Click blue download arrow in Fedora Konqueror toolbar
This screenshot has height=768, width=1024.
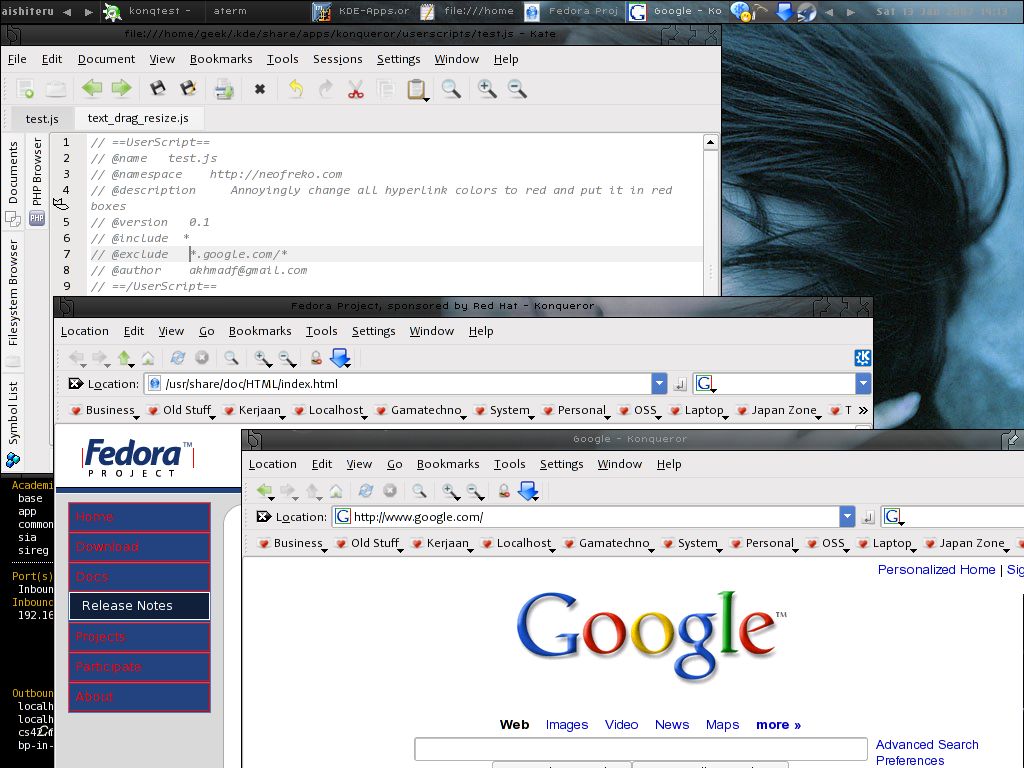coord(340,357)
